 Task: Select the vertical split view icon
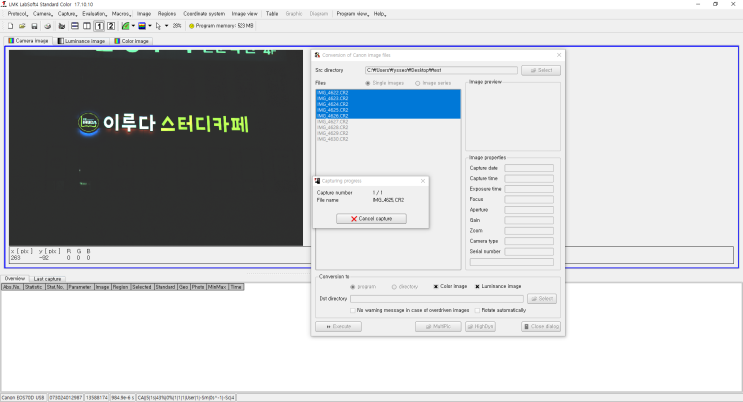87,26
